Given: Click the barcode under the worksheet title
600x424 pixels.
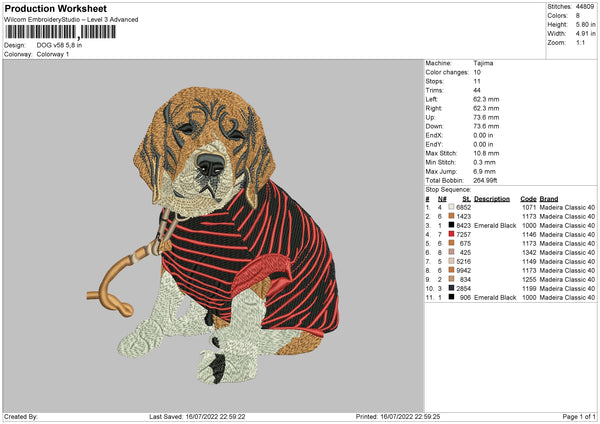Looking at the screenshot, I should (x=60, y=32).
